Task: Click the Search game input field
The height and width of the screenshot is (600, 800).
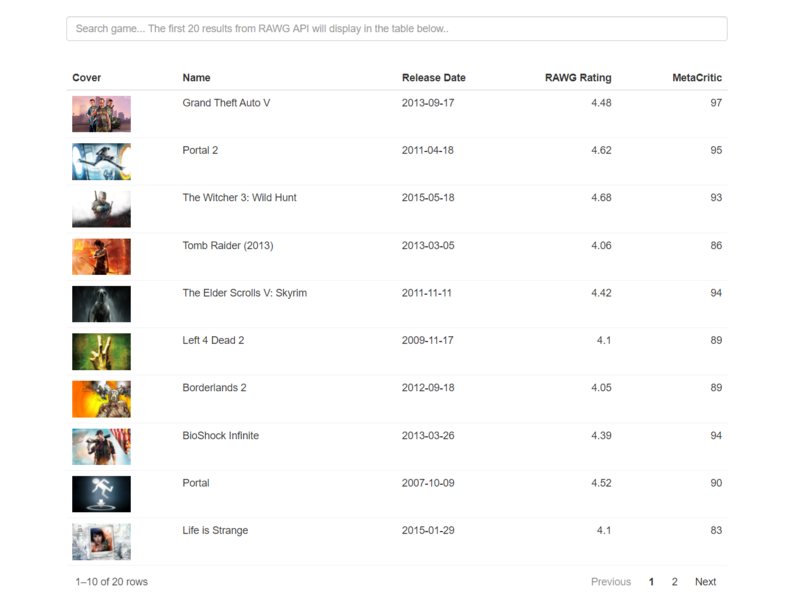Action: point(396,29)
